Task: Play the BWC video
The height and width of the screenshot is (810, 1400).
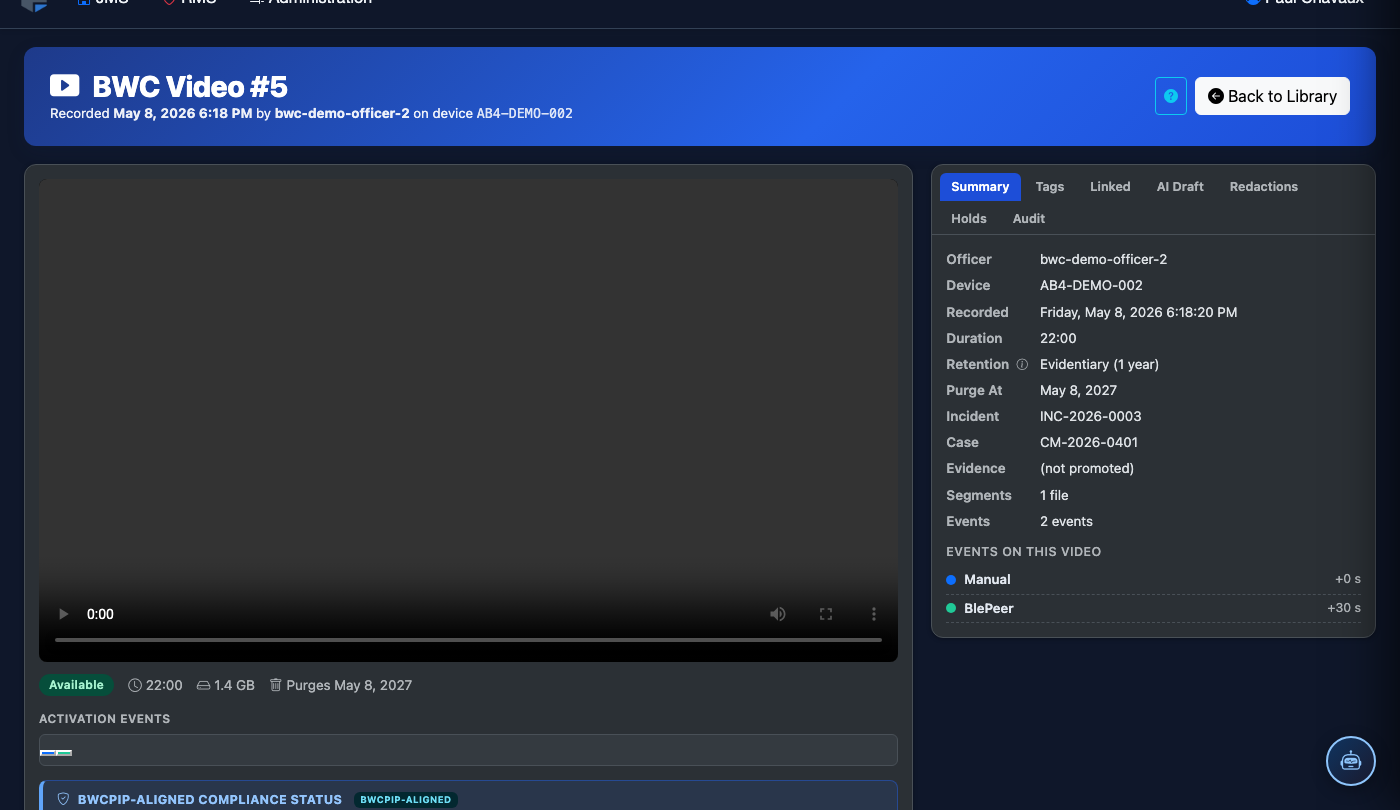Action: click(64, 614)
